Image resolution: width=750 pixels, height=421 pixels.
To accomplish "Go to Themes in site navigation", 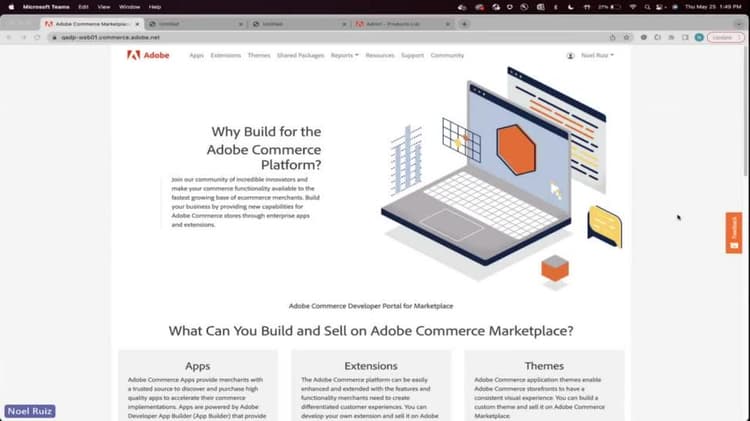I will tap(259, 55).
